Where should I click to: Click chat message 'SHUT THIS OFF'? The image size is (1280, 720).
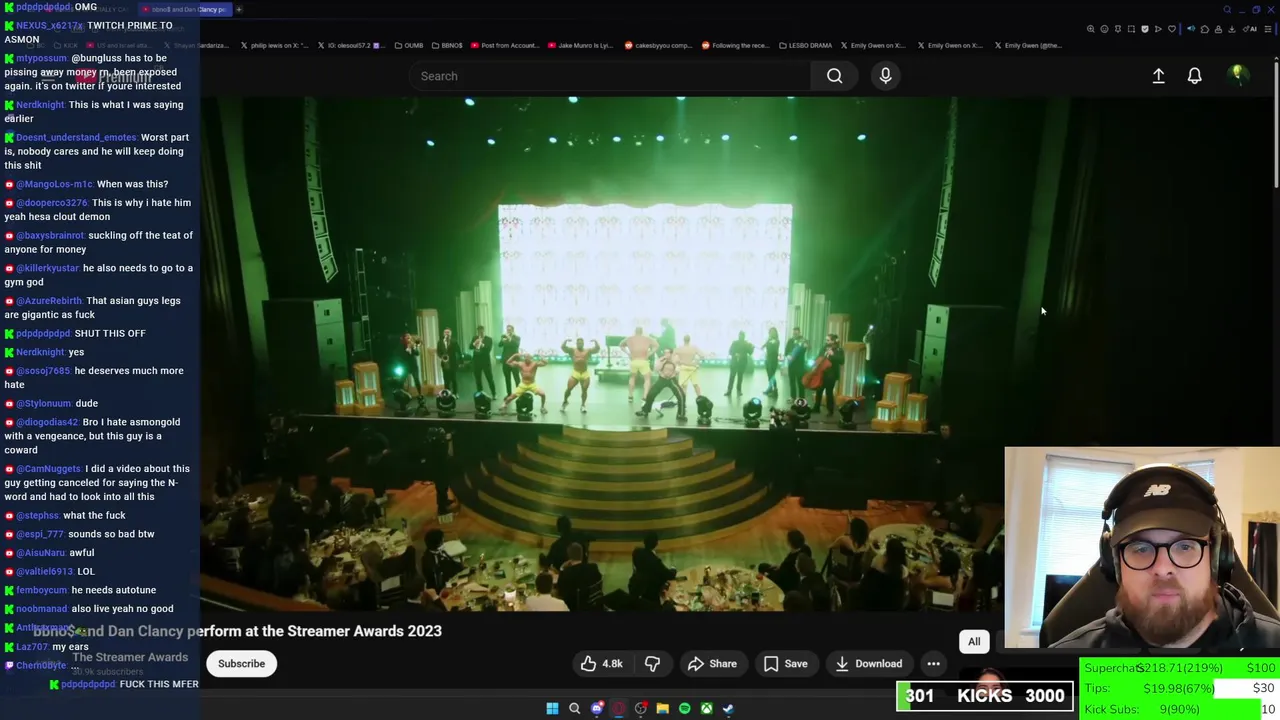pos(110,333)
